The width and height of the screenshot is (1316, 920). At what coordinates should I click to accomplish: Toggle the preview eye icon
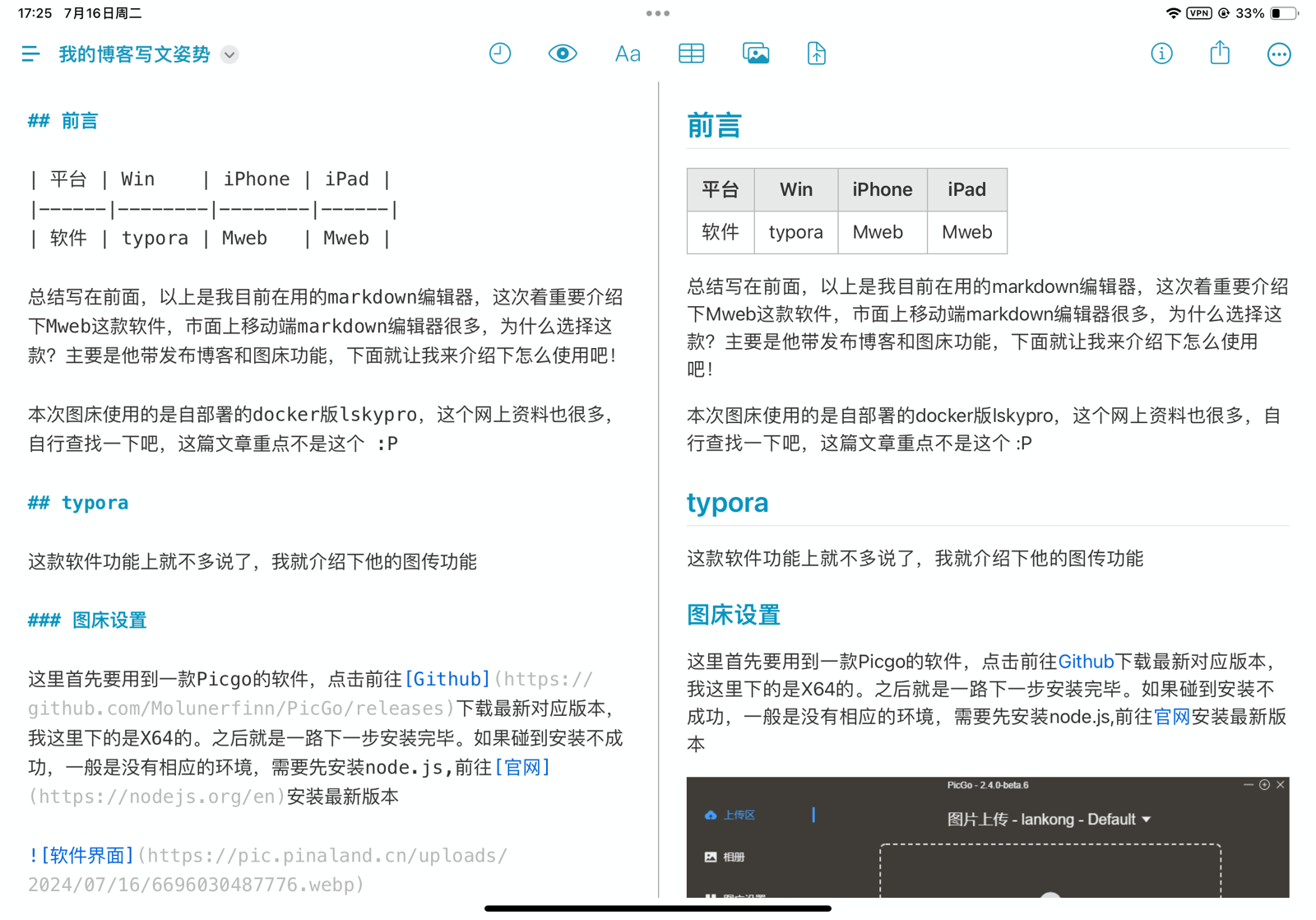(x=563, y=53)
